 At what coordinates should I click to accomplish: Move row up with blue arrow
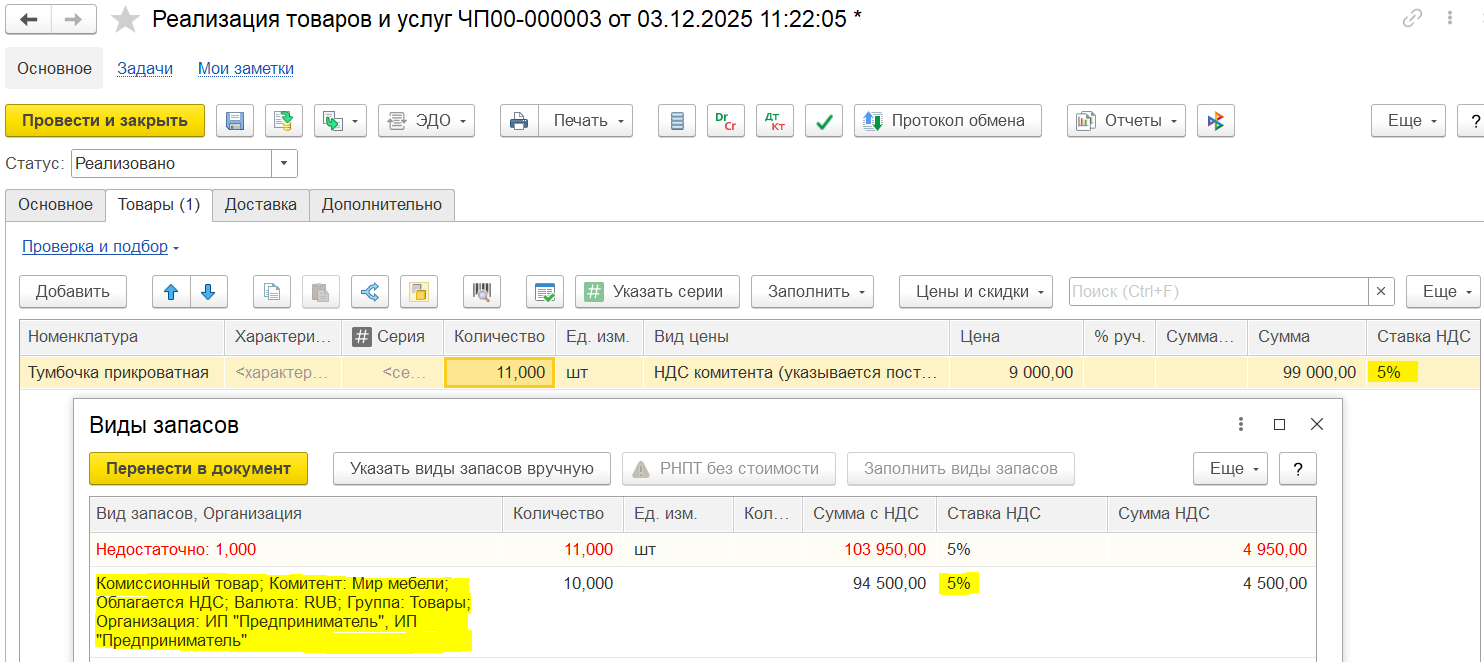171,292
